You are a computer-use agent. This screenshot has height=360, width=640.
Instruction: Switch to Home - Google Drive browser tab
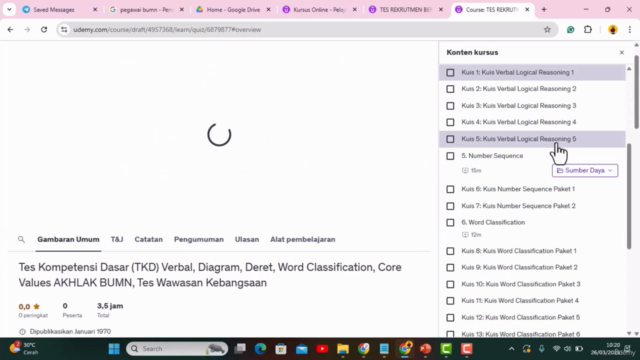pyautogui.click(x=233, y=9)
